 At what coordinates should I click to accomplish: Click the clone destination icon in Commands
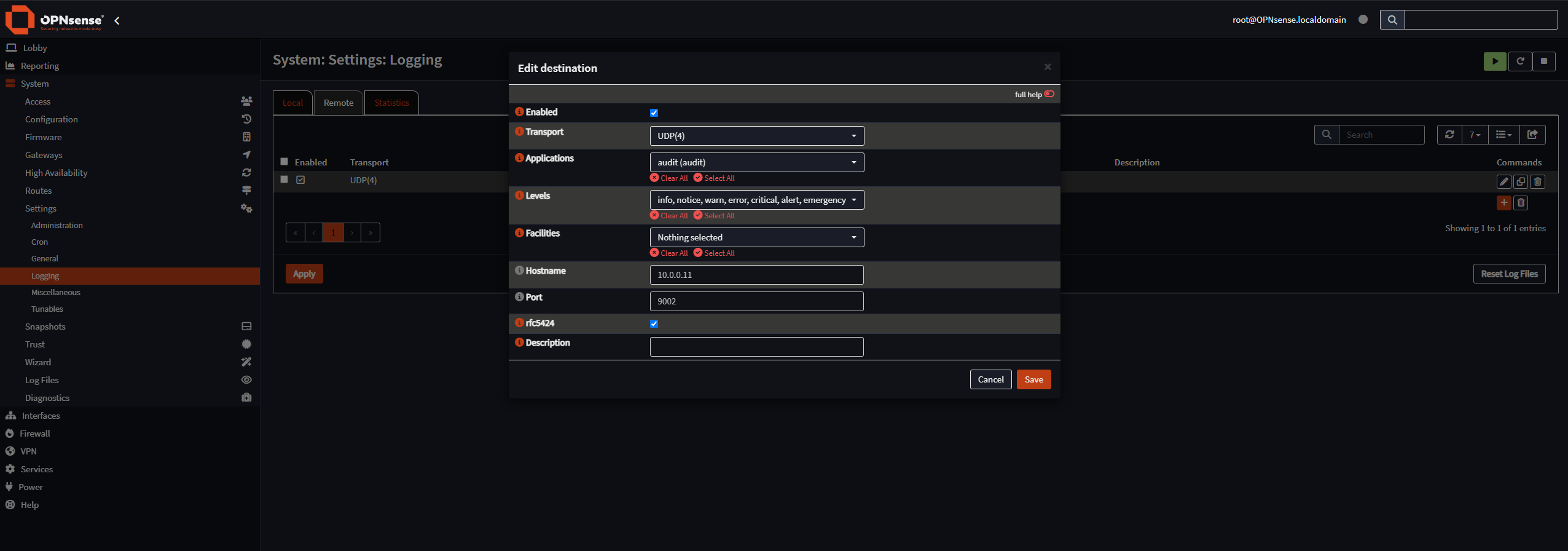click(1521, 181)
